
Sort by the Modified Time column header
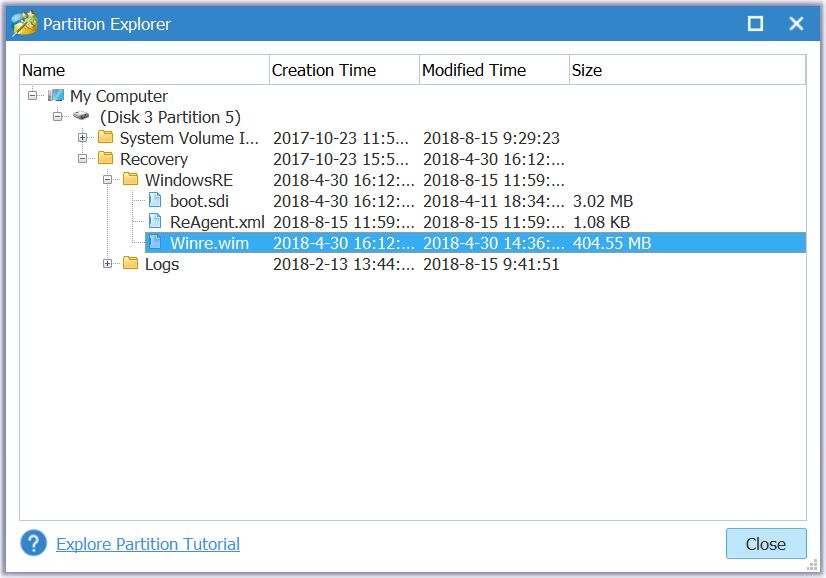coord(495,70)
